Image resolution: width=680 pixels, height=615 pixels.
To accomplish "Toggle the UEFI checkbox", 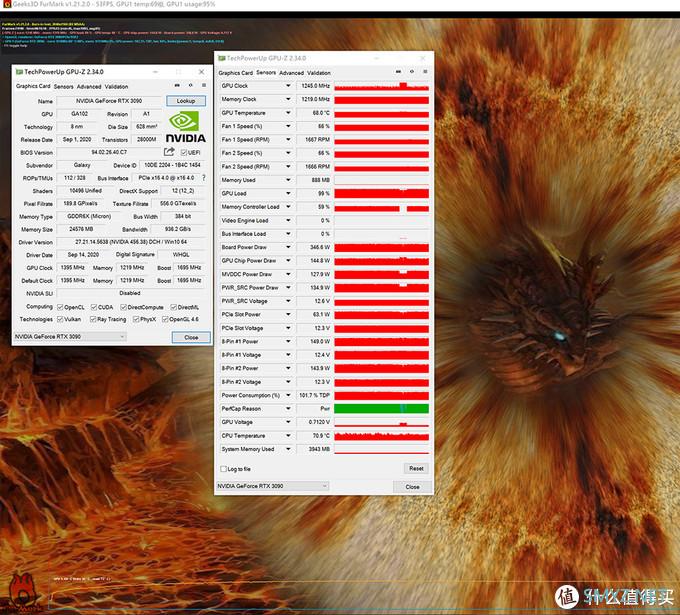I will tap(184, 153).
